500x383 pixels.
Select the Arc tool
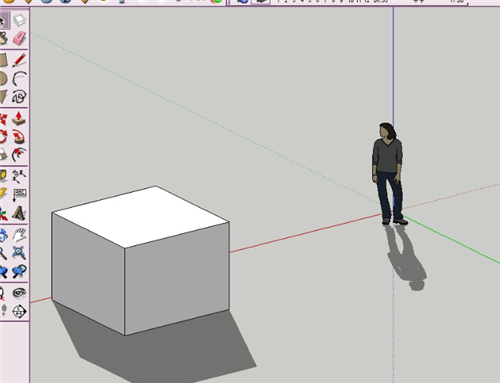pos(19,79)
